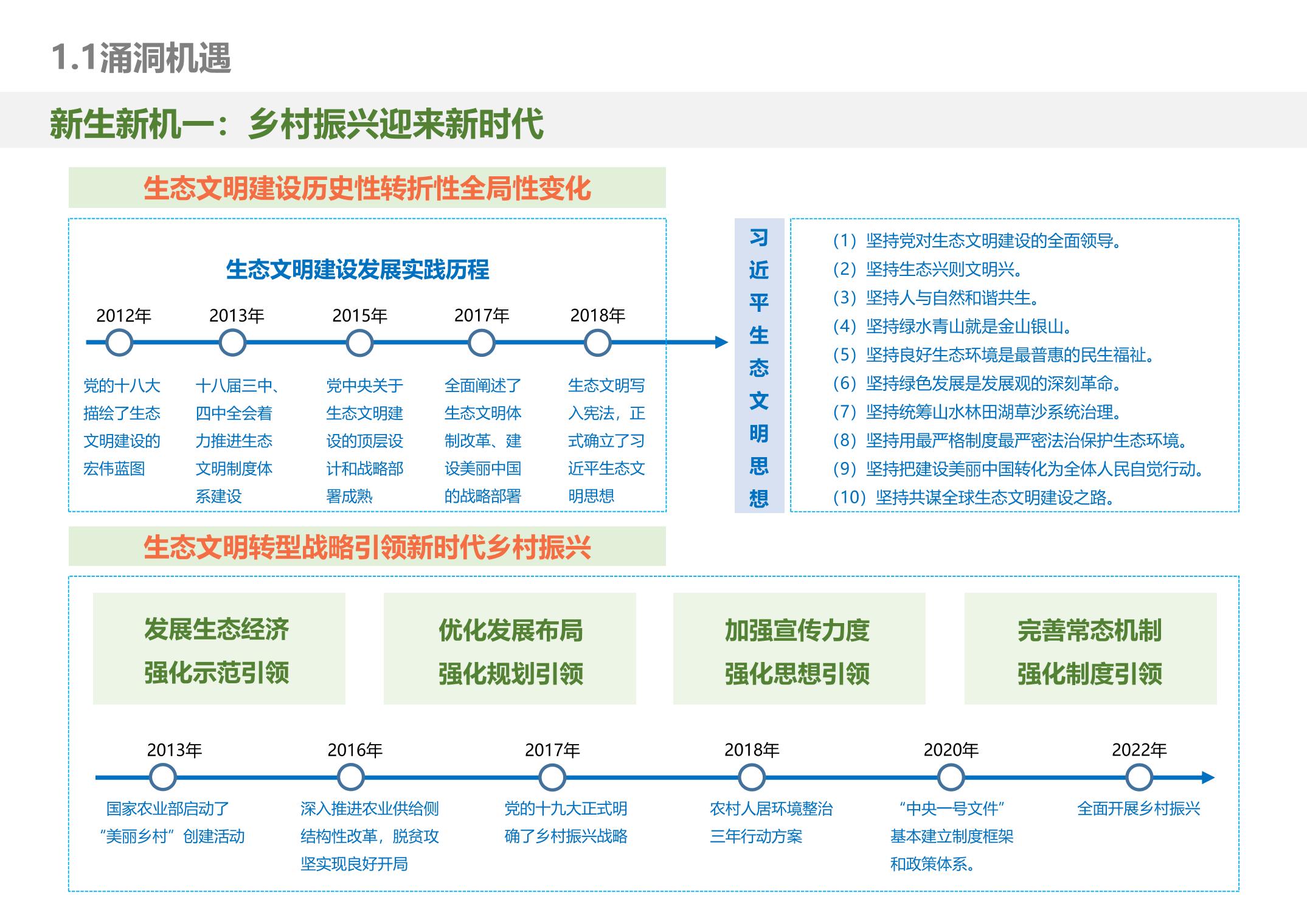This screenshot has width=1307, height=924.
Task: Click the text 全面开展乡村振兴
Action: [x=1139, y=808]
